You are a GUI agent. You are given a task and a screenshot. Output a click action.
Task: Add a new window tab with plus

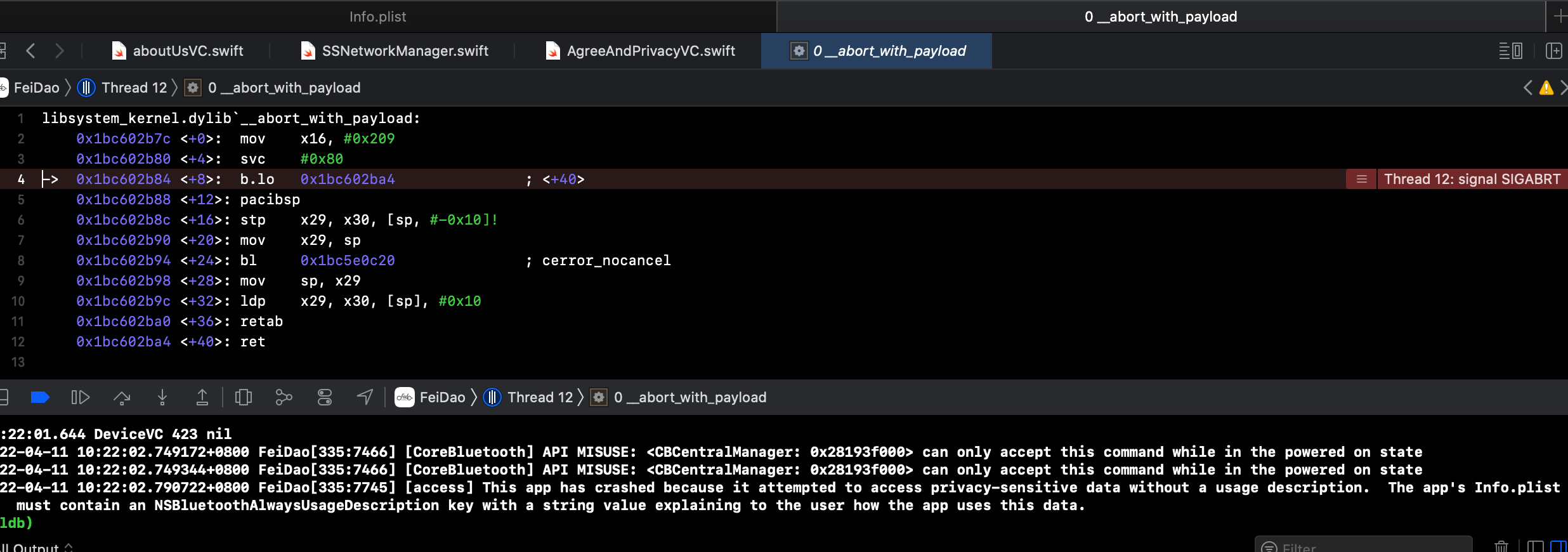1559,16
